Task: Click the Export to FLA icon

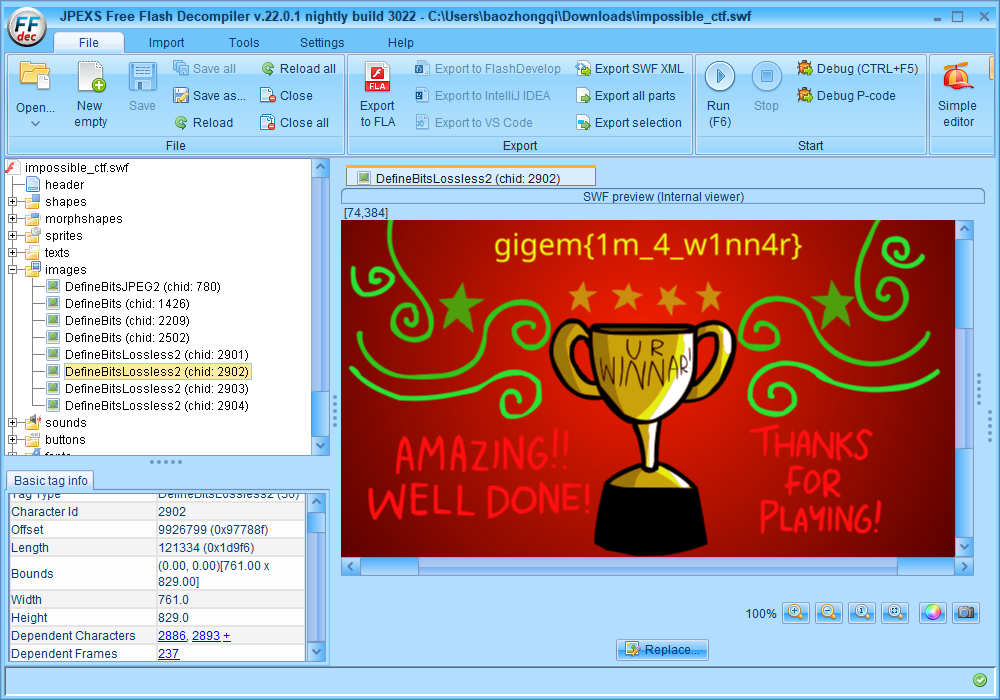Action: tap(377, 77)
